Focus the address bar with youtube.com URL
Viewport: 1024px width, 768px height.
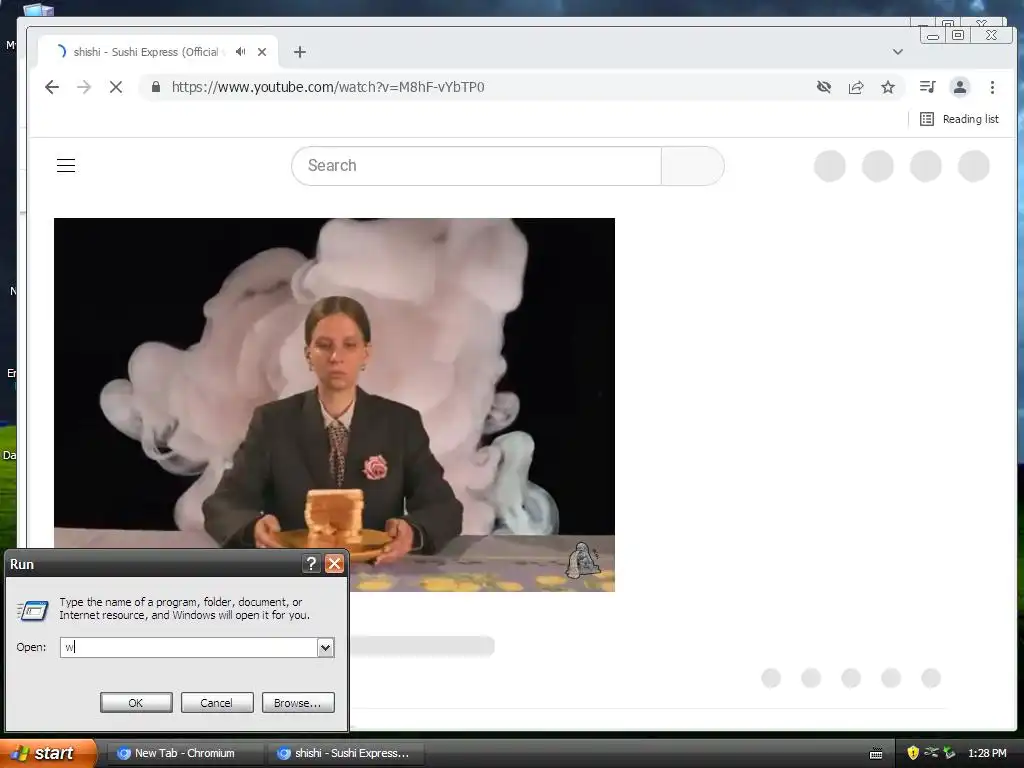[477, 87]
